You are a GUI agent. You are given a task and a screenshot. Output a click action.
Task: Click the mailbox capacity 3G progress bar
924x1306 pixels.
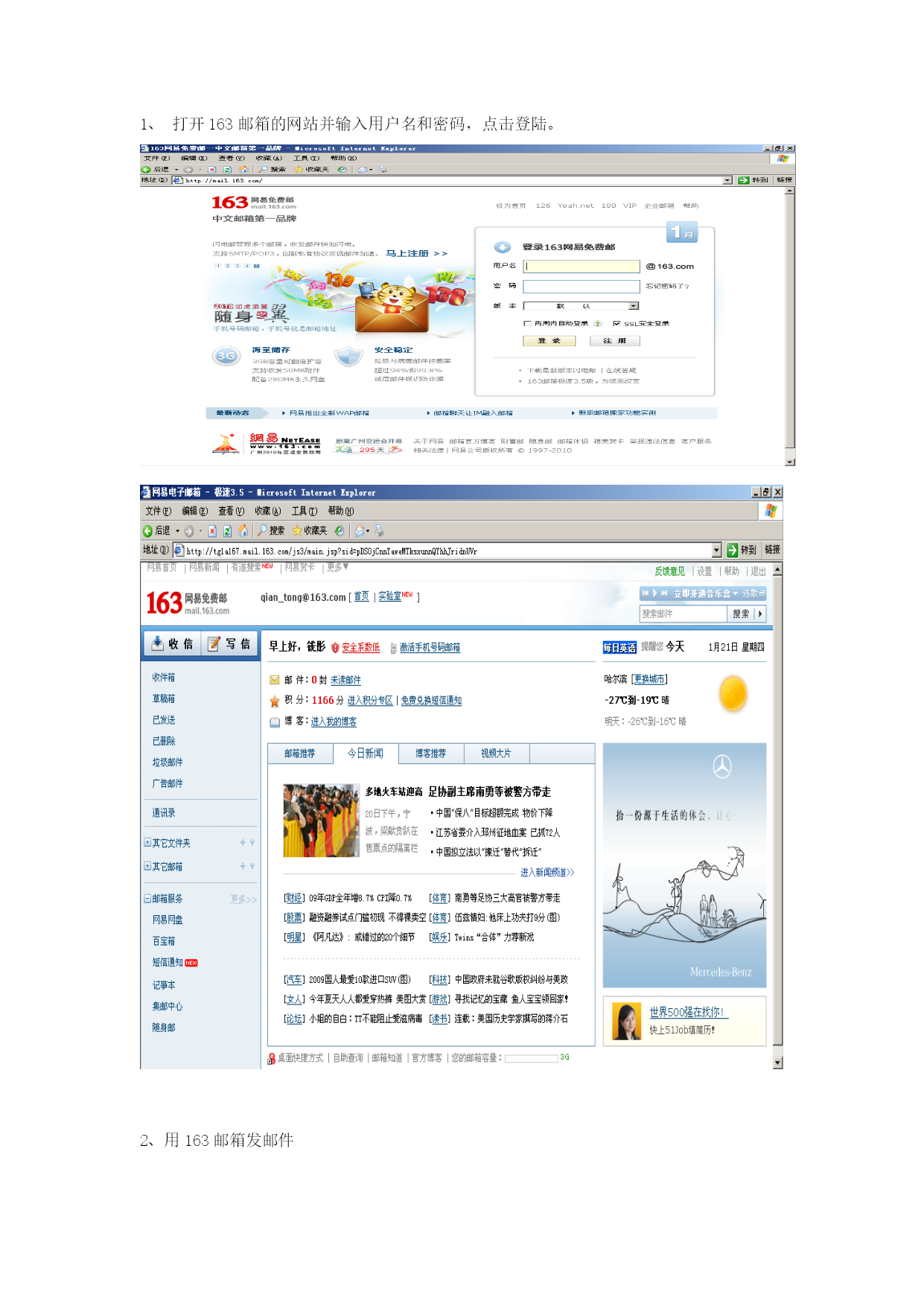click(532, 1058)
